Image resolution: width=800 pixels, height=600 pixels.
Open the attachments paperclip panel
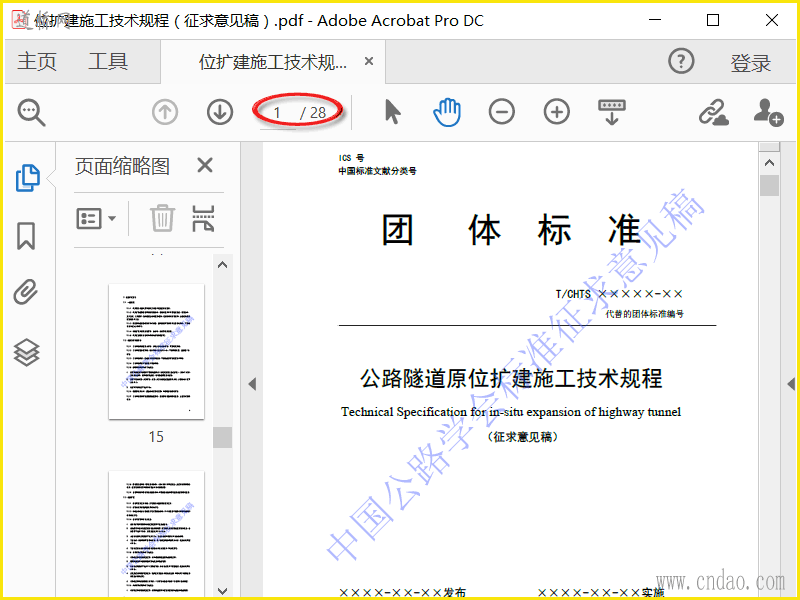coord(26,292)
